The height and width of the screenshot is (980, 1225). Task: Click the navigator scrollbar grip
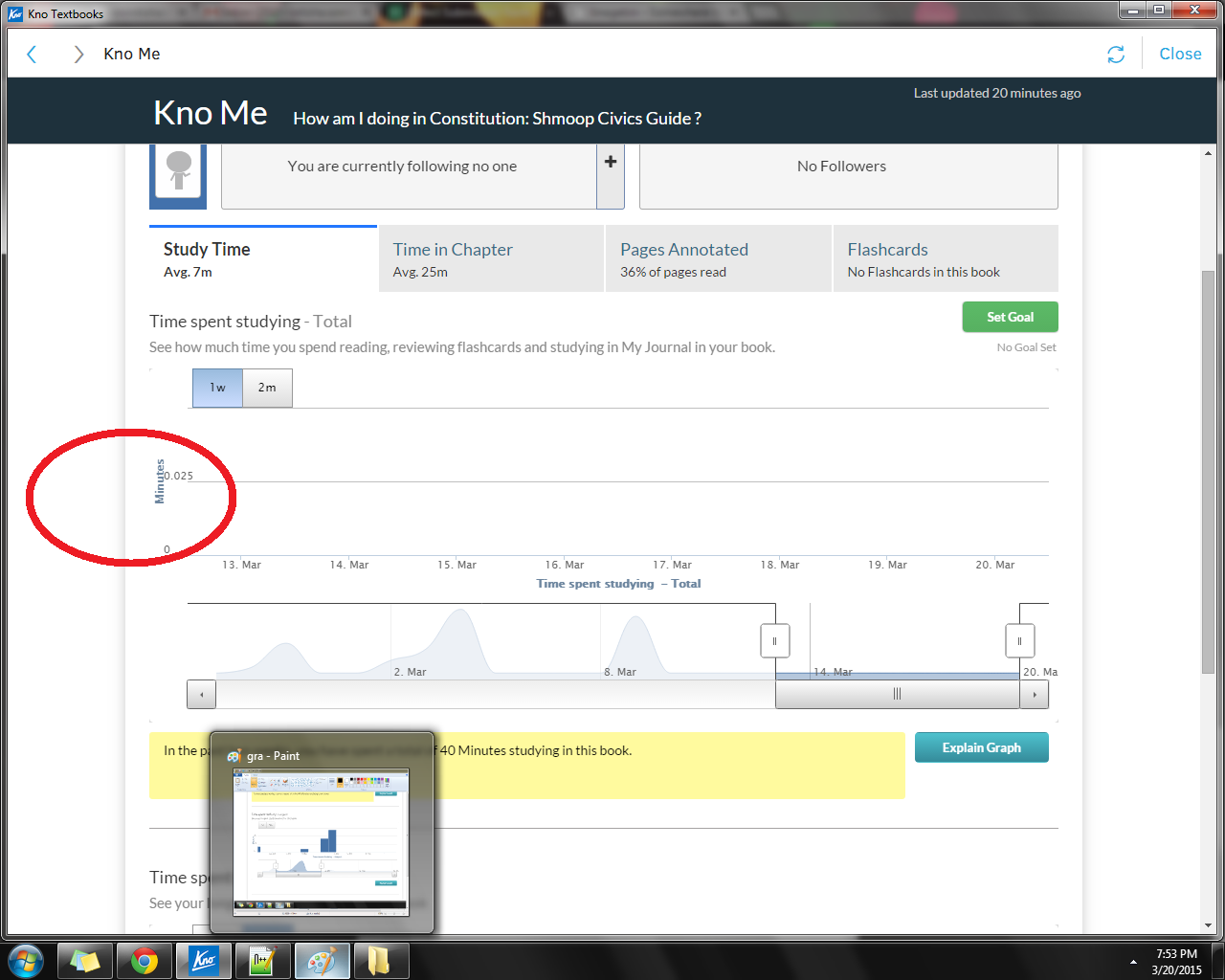[x=897, y=694]
